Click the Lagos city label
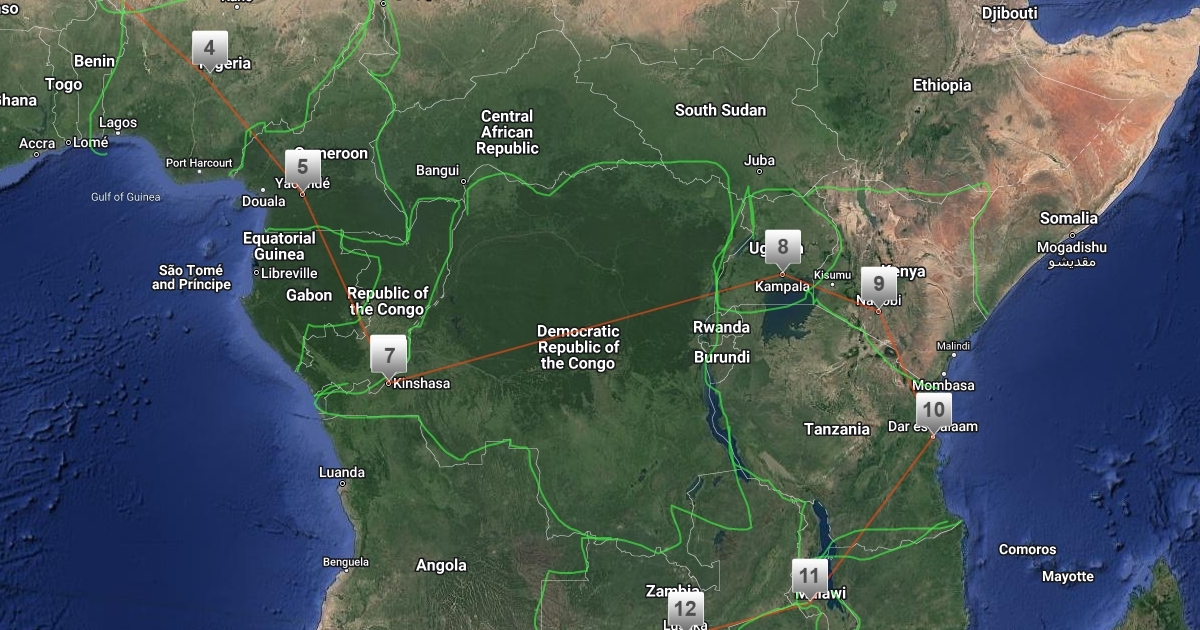The width and height of the screenshot is (1200, 630). pyautogui.click(x=118, y=123)
